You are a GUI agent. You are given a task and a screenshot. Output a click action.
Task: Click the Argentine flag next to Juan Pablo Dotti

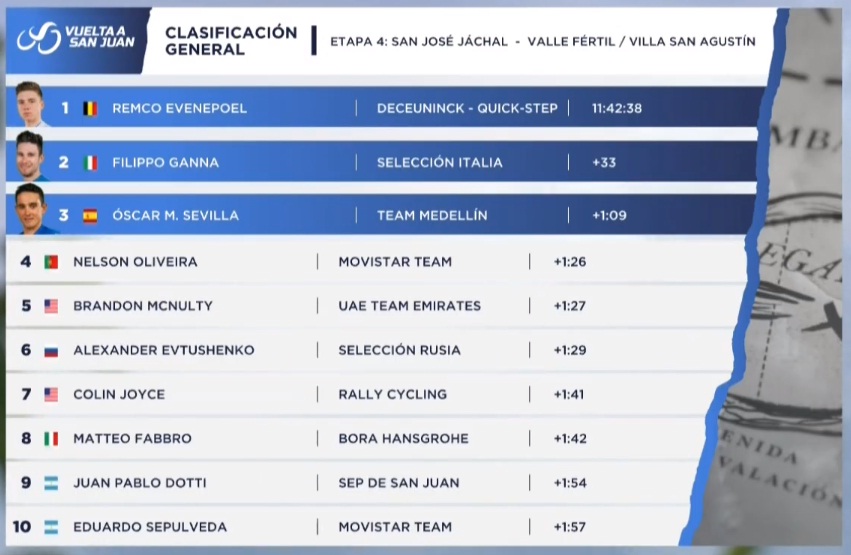point(51,483)
